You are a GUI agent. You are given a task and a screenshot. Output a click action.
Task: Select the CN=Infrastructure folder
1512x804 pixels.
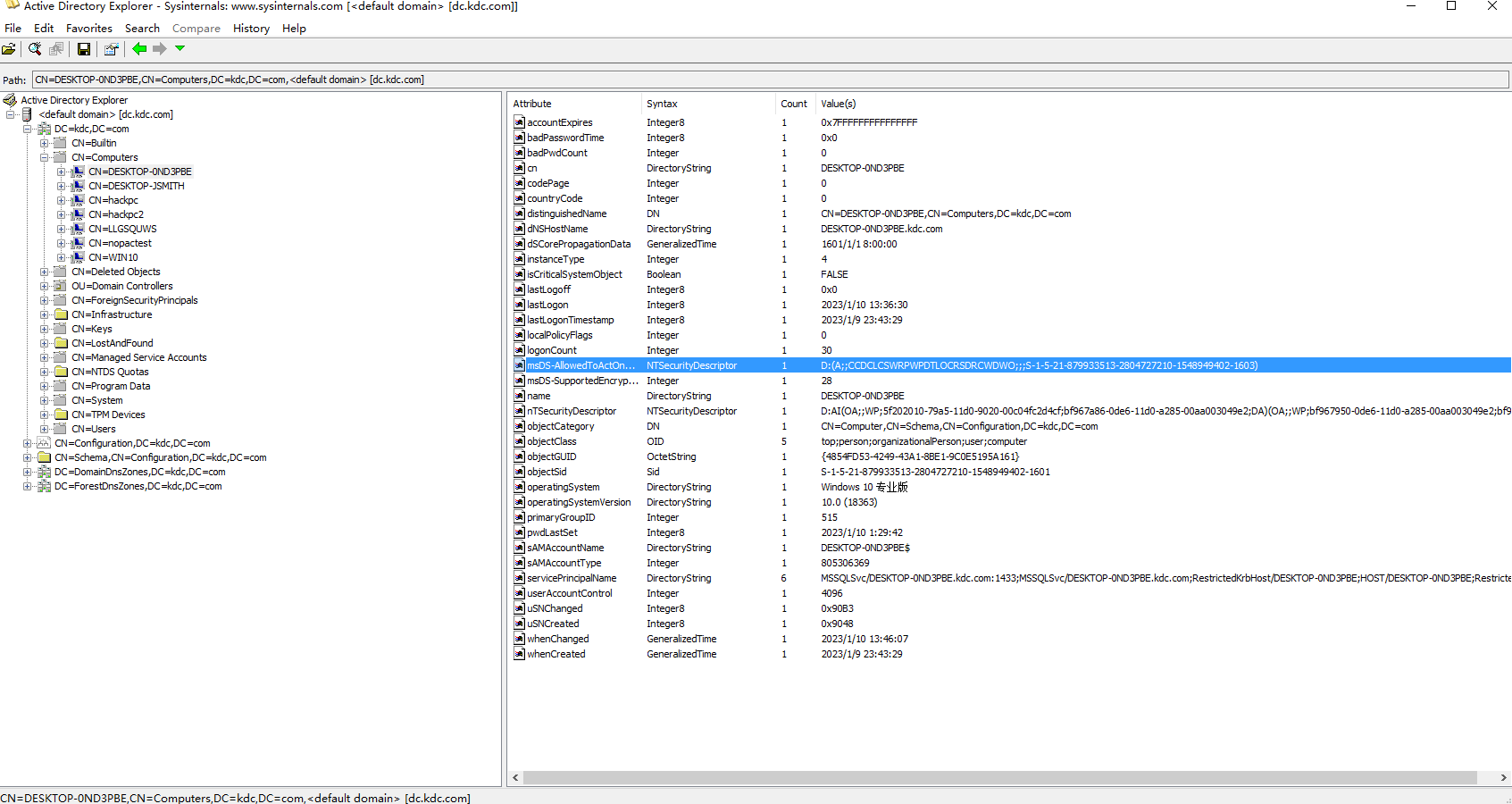[112, 314]
